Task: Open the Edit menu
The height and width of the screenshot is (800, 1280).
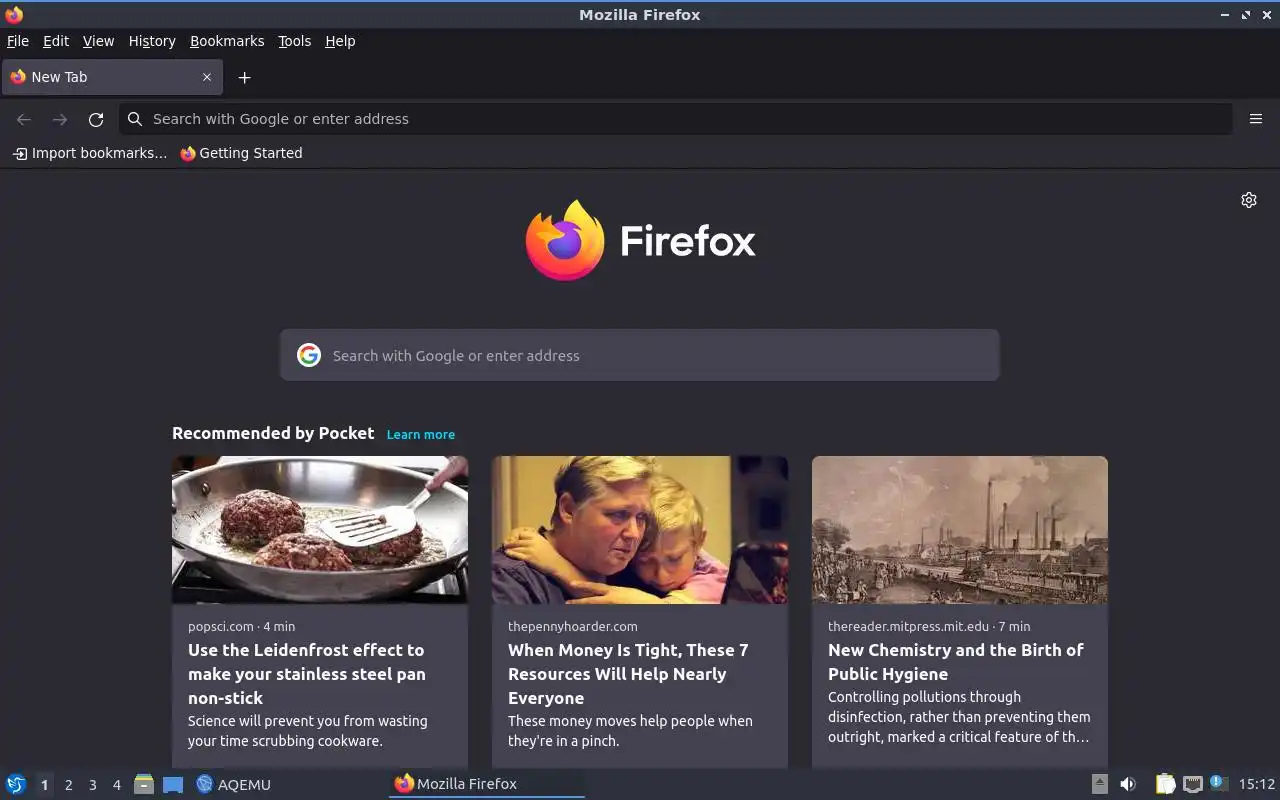Action: tap(56, 41)
